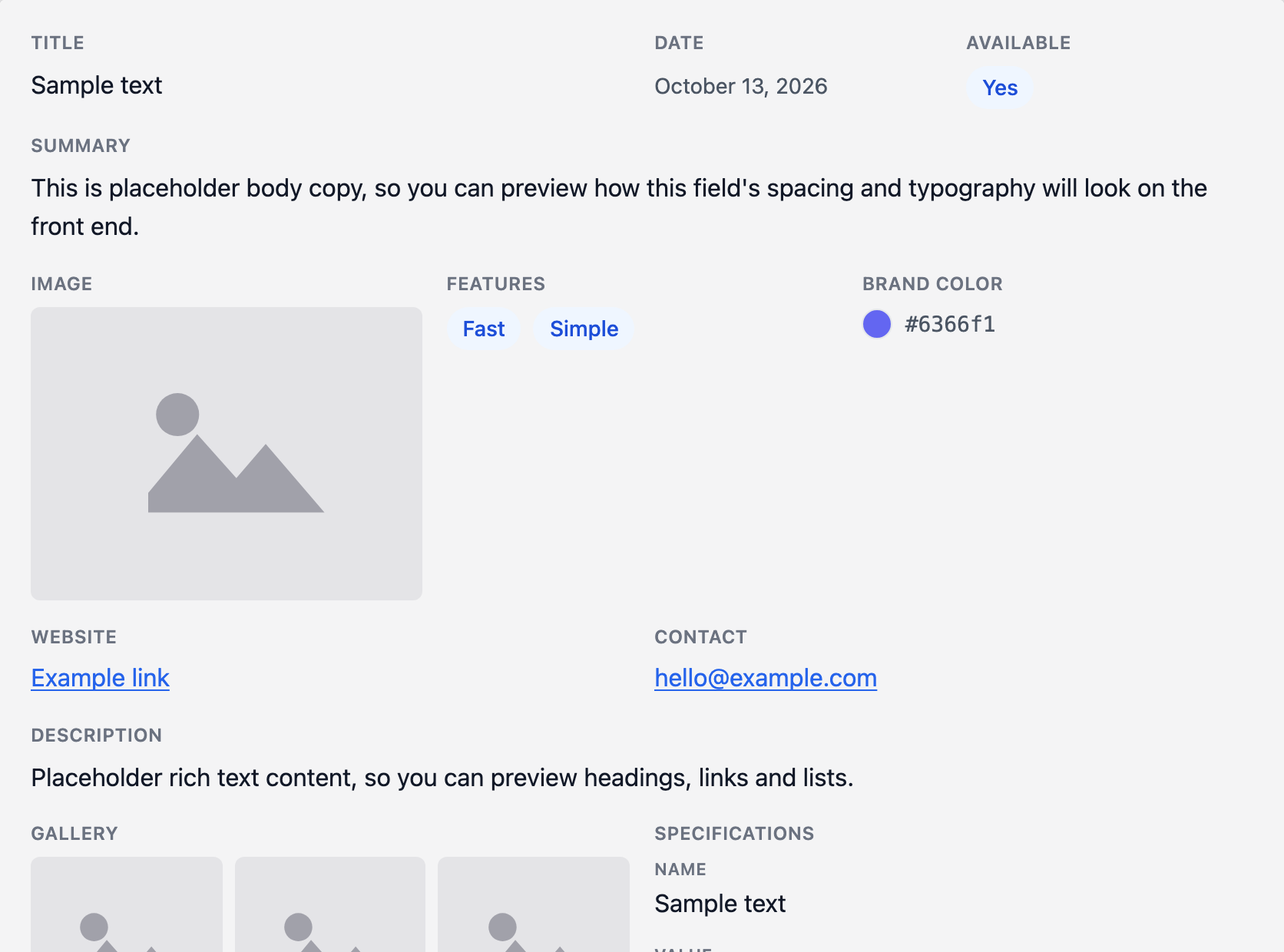1284x952 pixels.
Task: Click the Placeholder rich text content line
Action: pyautogui.click(x=442, y=778)
